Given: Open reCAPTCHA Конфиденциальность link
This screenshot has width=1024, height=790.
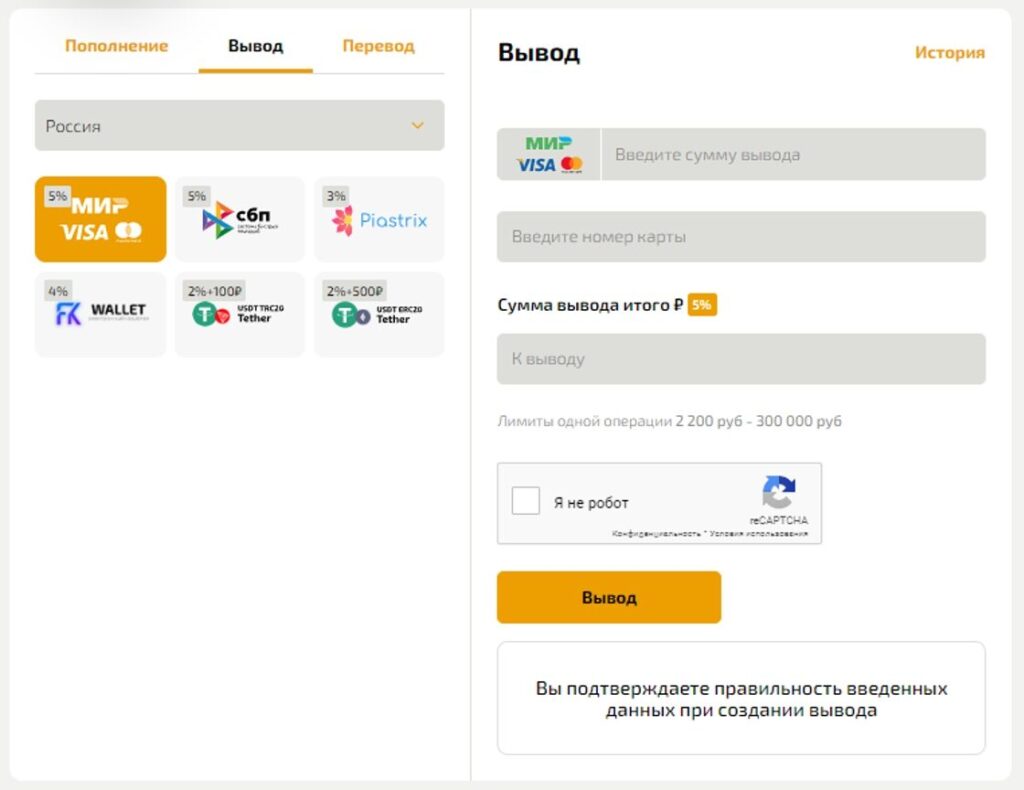Looking at the screenshot, I should (x=656, y=533).
